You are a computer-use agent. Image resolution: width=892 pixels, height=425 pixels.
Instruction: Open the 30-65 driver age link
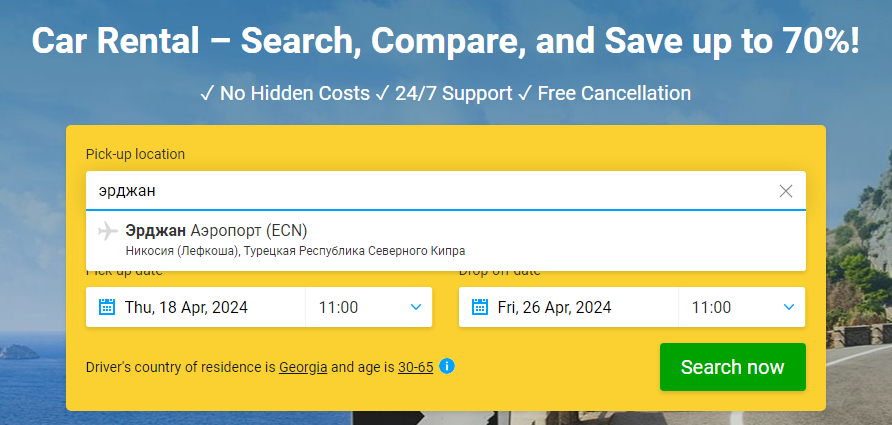click(x=415, y=367)
